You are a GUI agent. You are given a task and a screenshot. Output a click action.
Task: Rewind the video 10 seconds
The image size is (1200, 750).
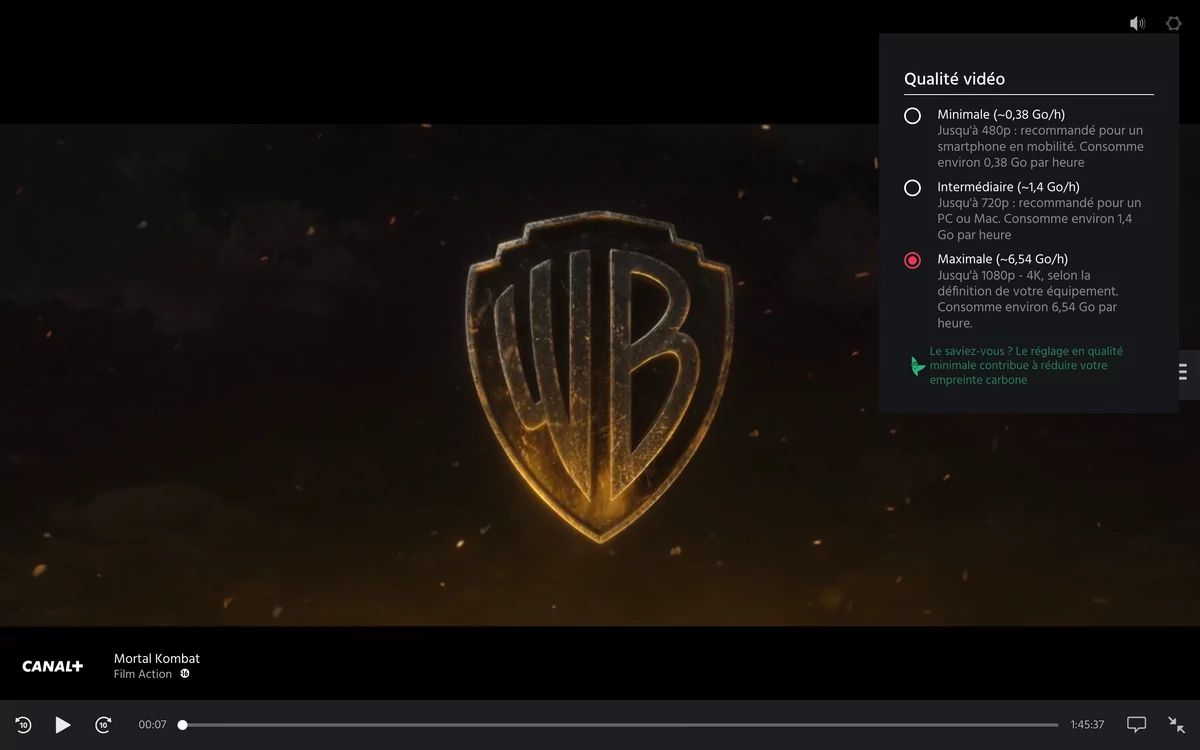(24, 725)
